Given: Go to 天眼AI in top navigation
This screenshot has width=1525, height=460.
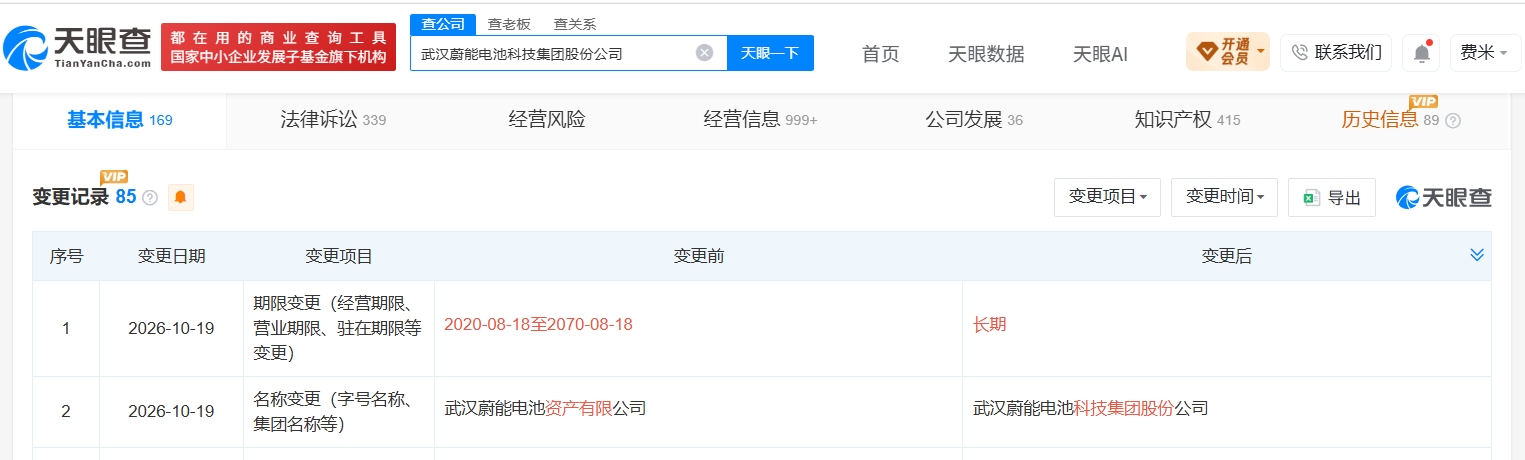Looking at the screenshot, I should pyautogui.click(x=1100, y=54).
